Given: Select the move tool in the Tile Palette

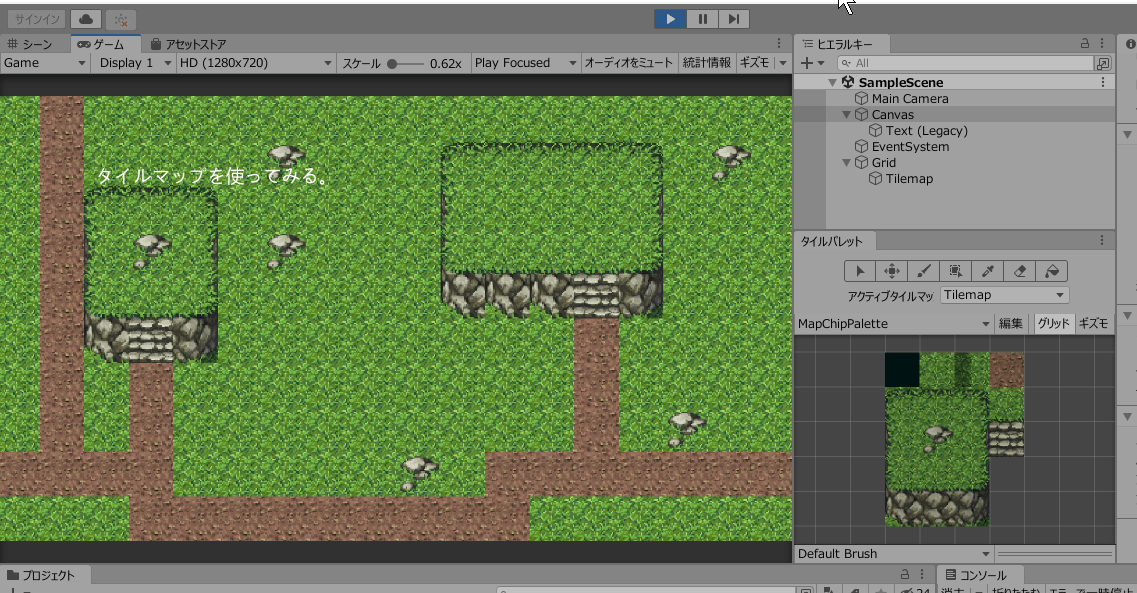Looking at the screenshot, I should [890, 270].
